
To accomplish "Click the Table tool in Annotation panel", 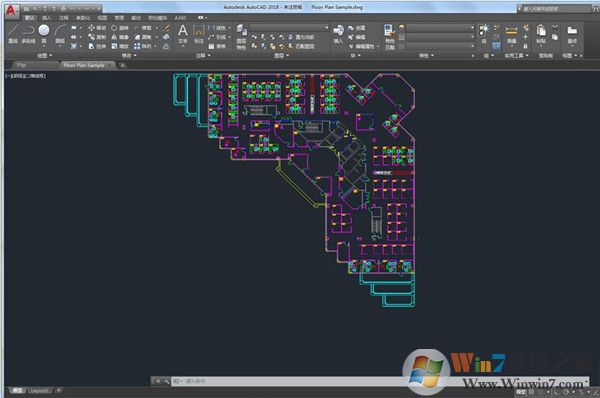I will coord(217,46).
